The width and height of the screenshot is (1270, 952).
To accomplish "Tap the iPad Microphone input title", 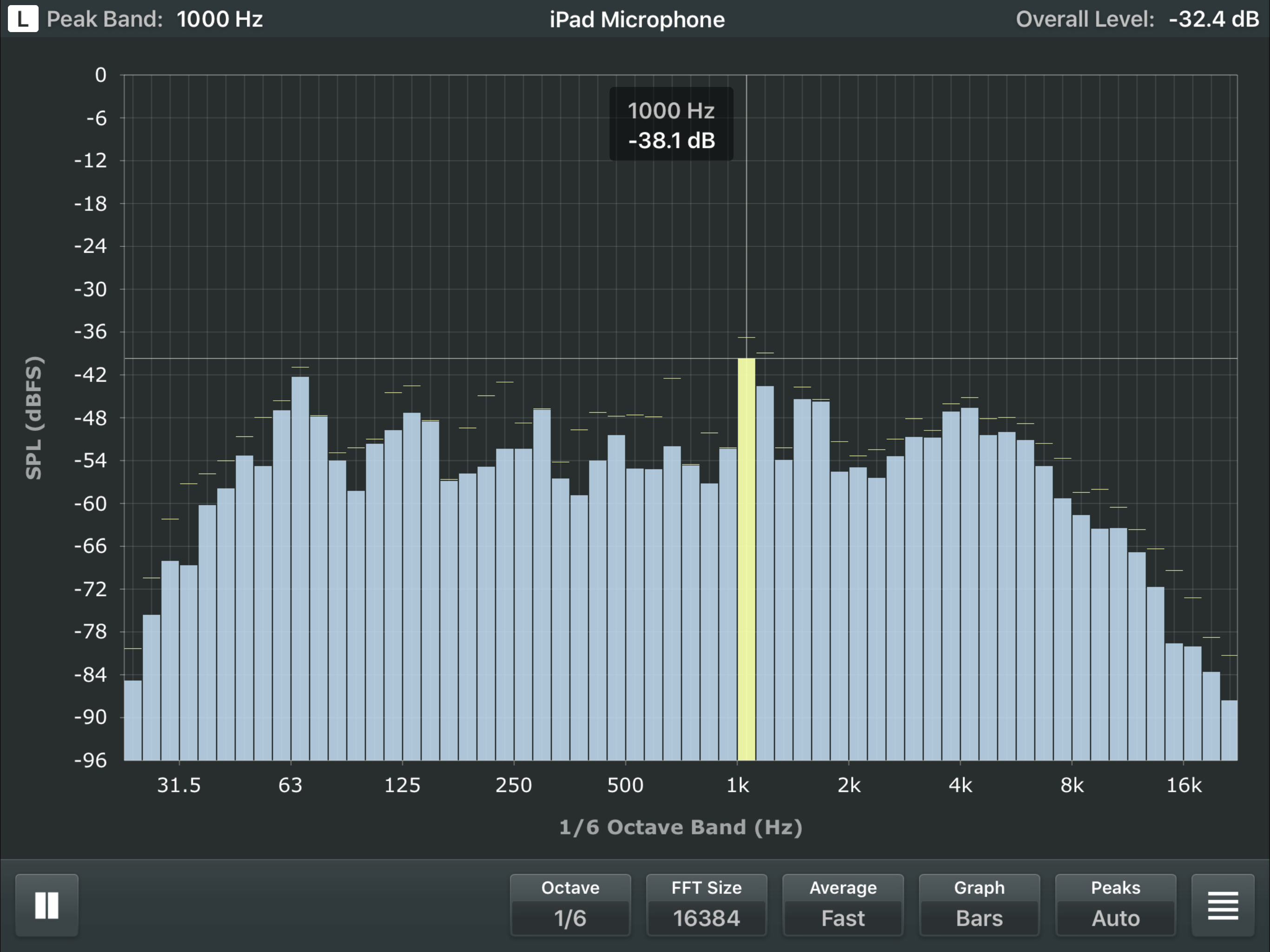I will pos(637,20).
